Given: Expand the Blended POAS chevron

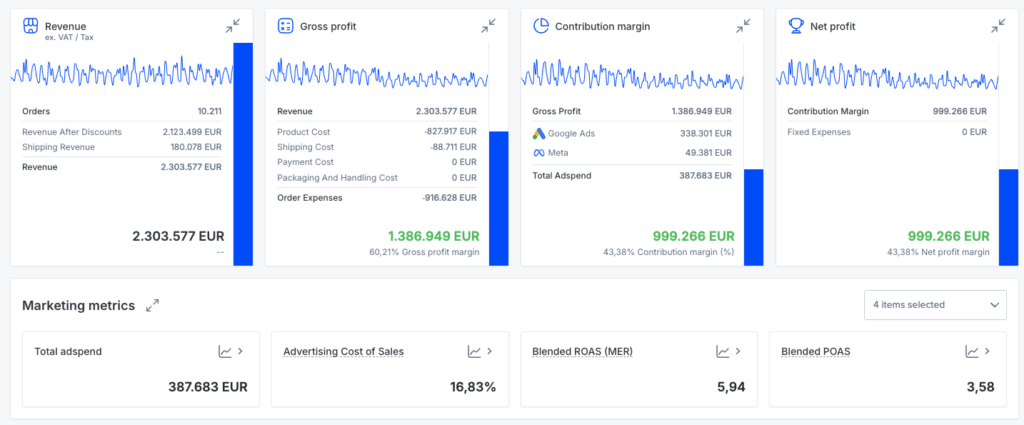Looking at the screenshot, I should click(x=987, y=351).
